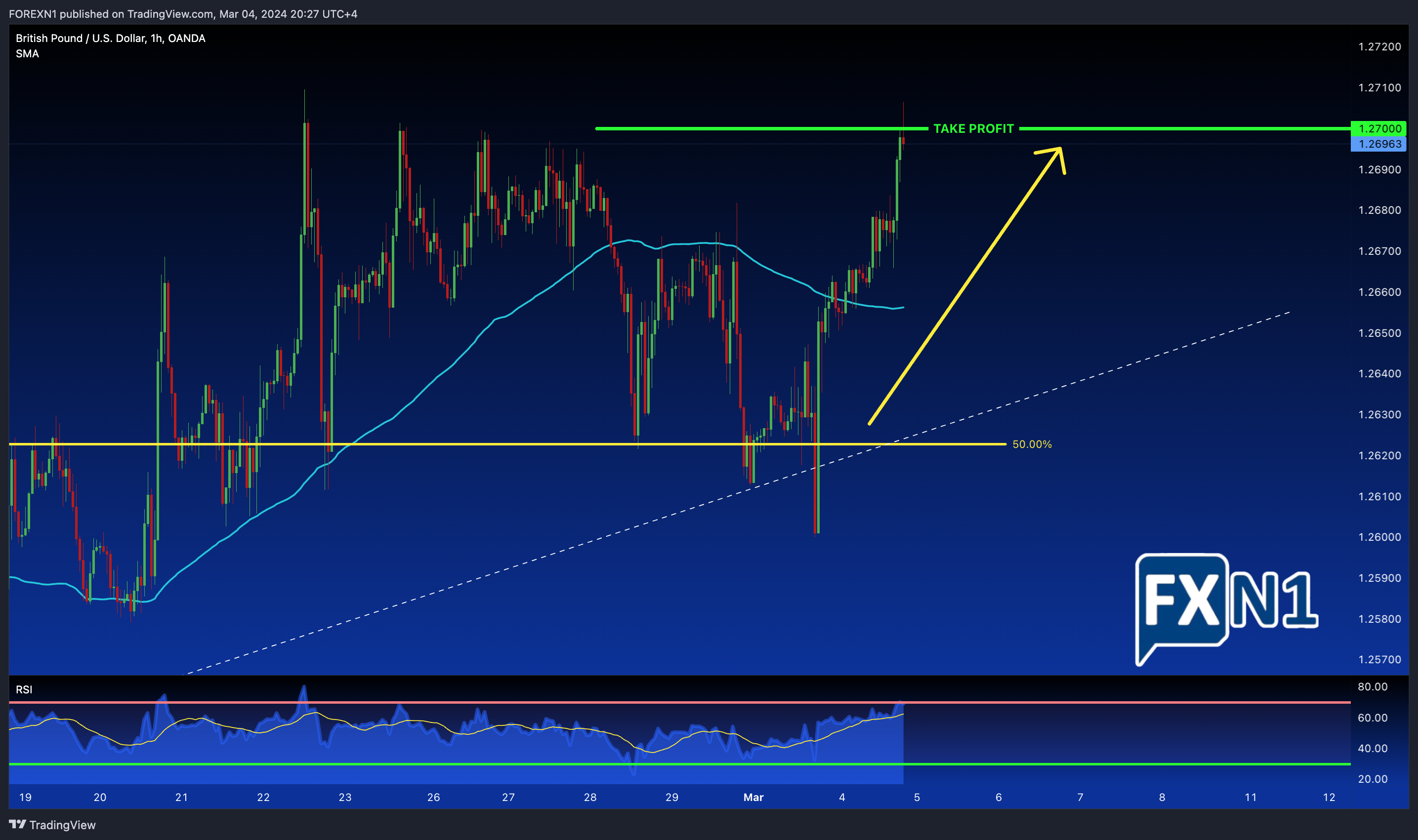Click the RSI 20.00 scale label
The image size is (1418, 840).
tap(1373, 779)
